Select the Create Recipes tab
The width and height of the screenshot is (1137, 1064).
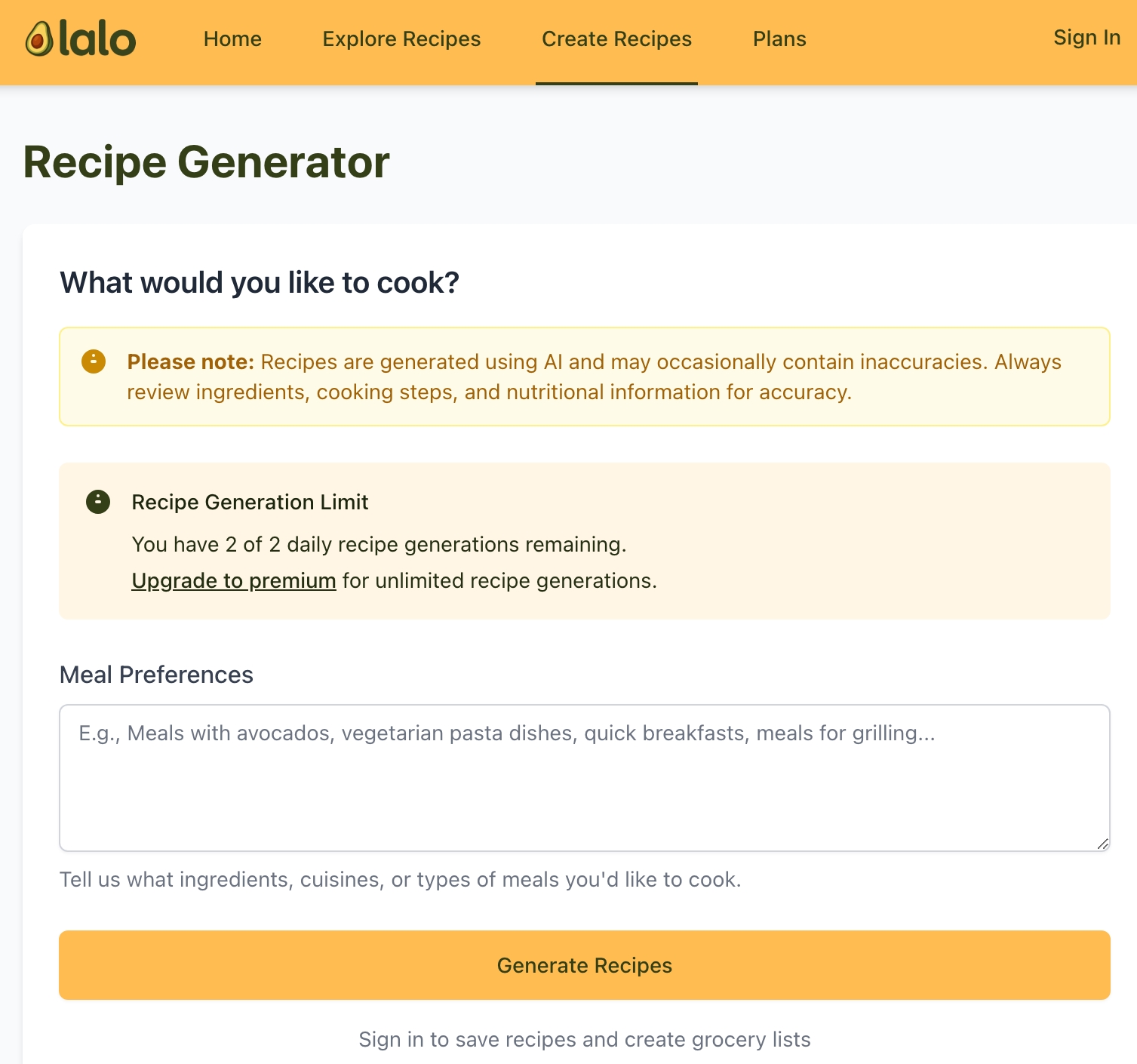pos(616,39)
